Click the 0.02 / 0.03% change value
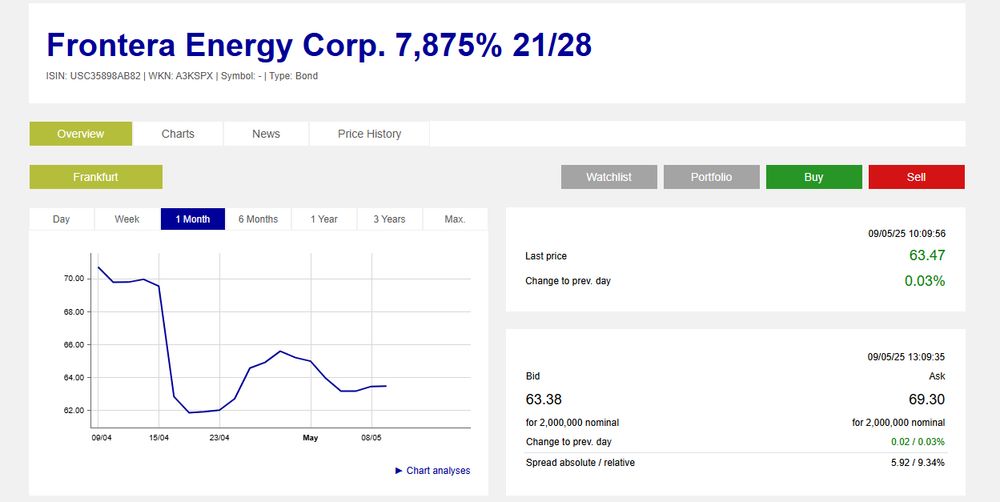Viewport: 1000px width, 502px height. pos(918,441)
